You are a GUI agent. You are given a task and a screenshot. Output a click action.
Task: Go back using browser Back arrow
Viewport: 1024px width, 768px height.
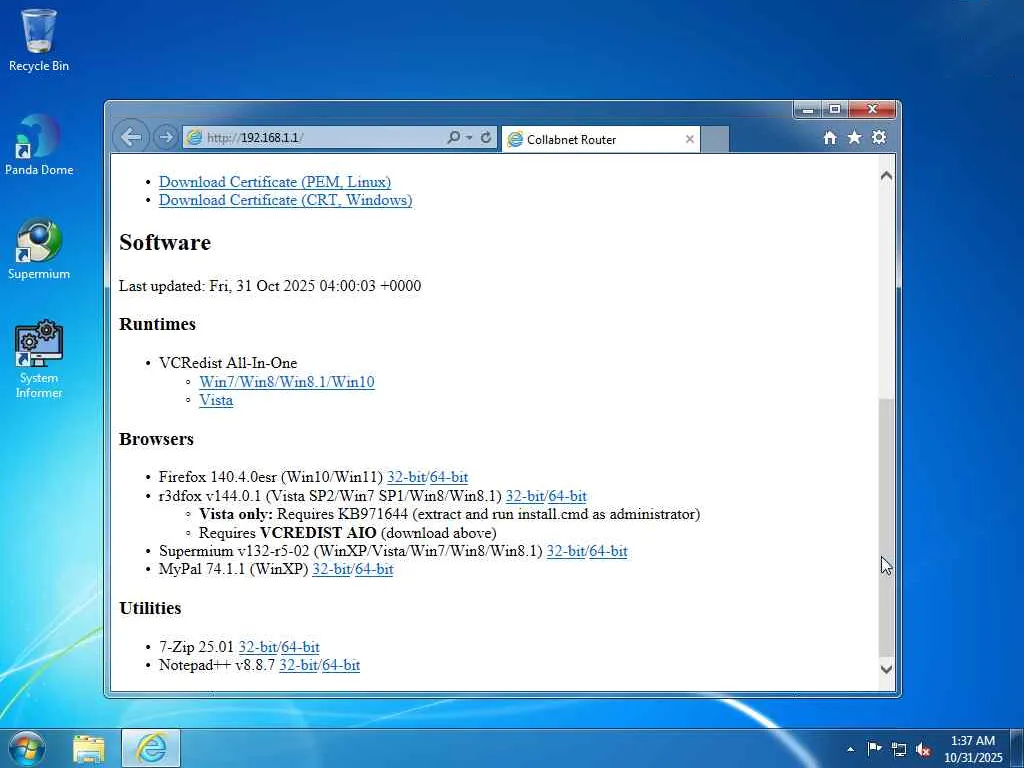point(131,137)
